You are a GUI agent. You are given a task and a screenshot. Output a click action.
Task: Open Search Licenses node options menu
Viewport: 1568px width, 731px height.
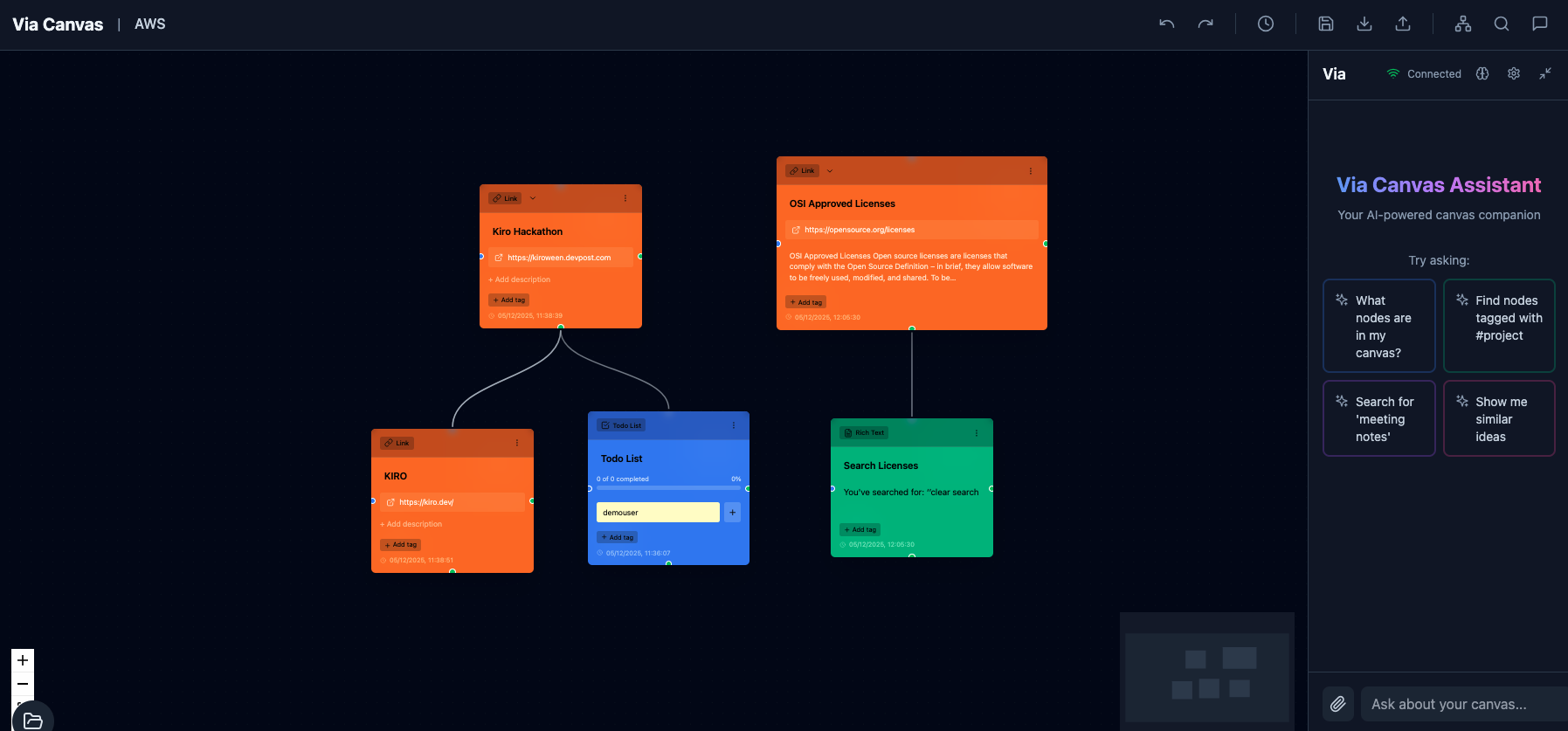coord(977,433)
